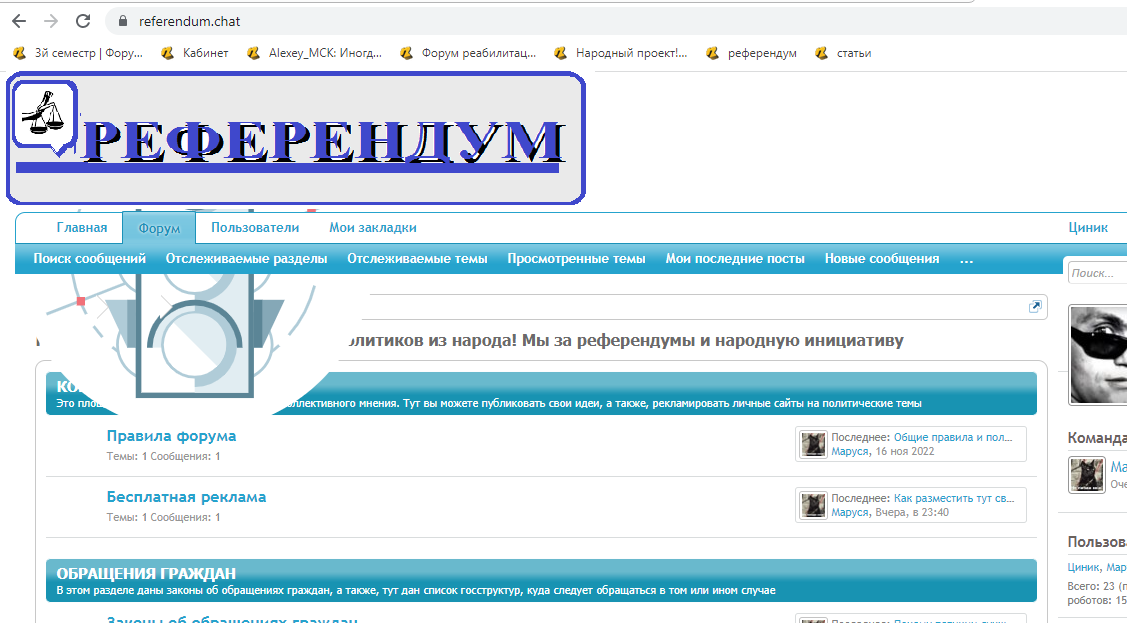Open the "Кабинет" bookmark
1127x623 pixels.
(x=195, y=52)
